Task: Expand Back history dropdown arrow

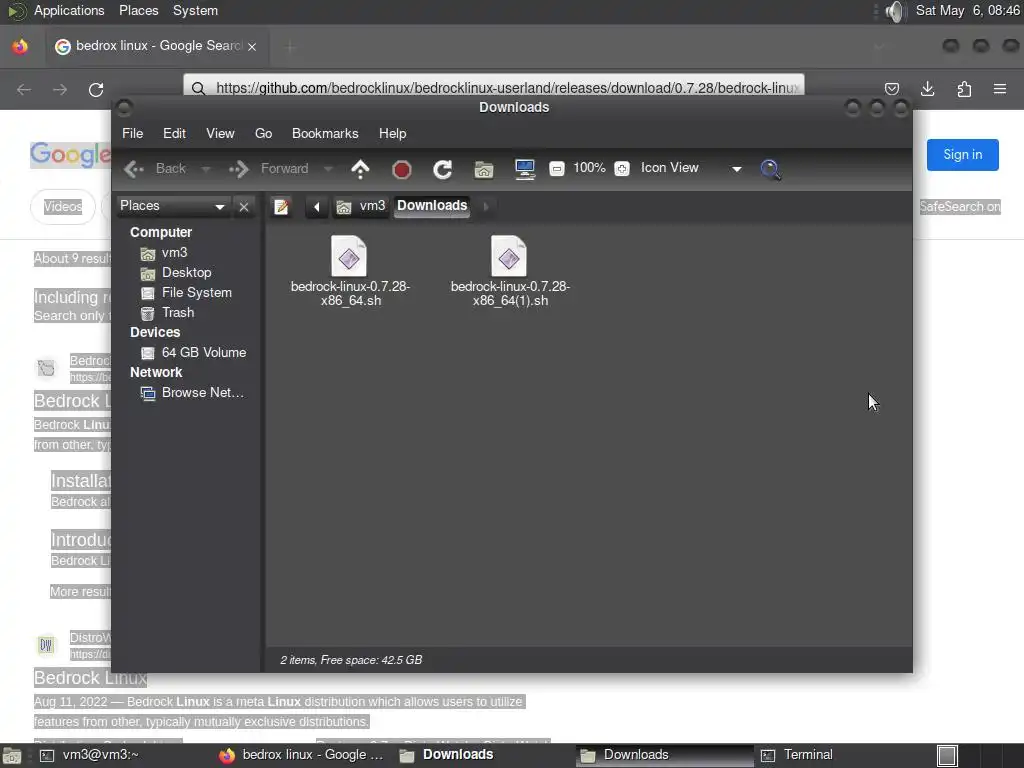Action: click(206, 169)
